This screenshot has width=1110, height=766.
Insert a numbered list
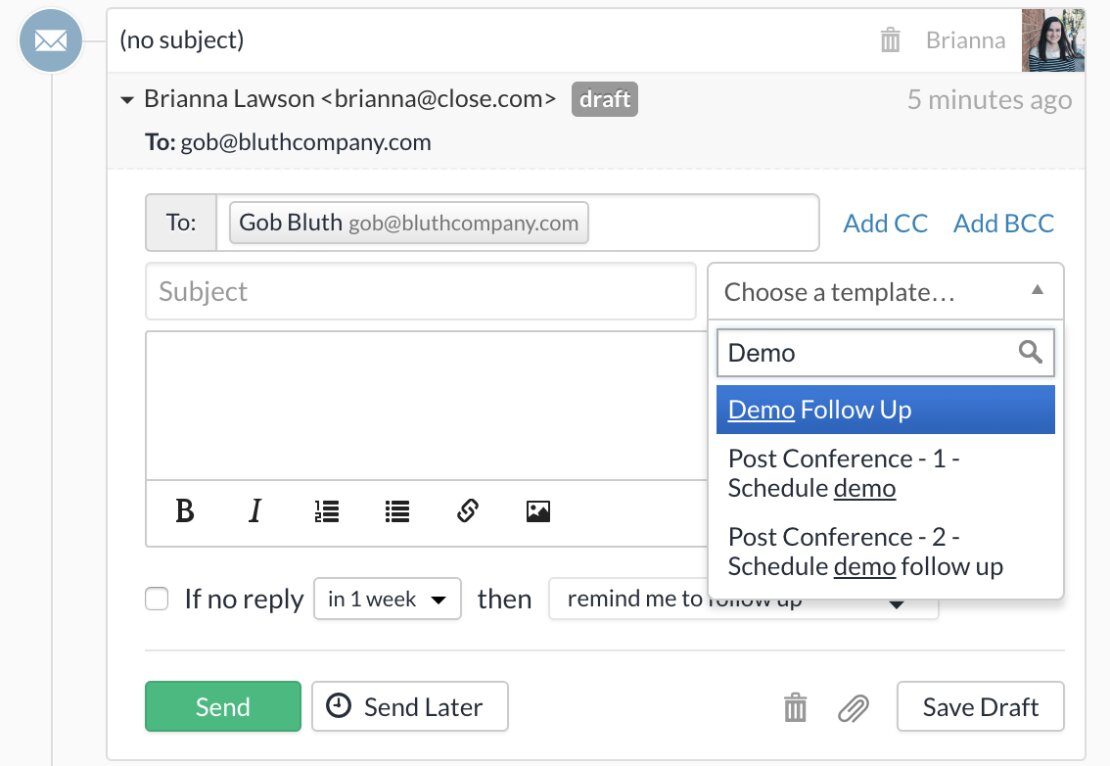pos(326,512)
